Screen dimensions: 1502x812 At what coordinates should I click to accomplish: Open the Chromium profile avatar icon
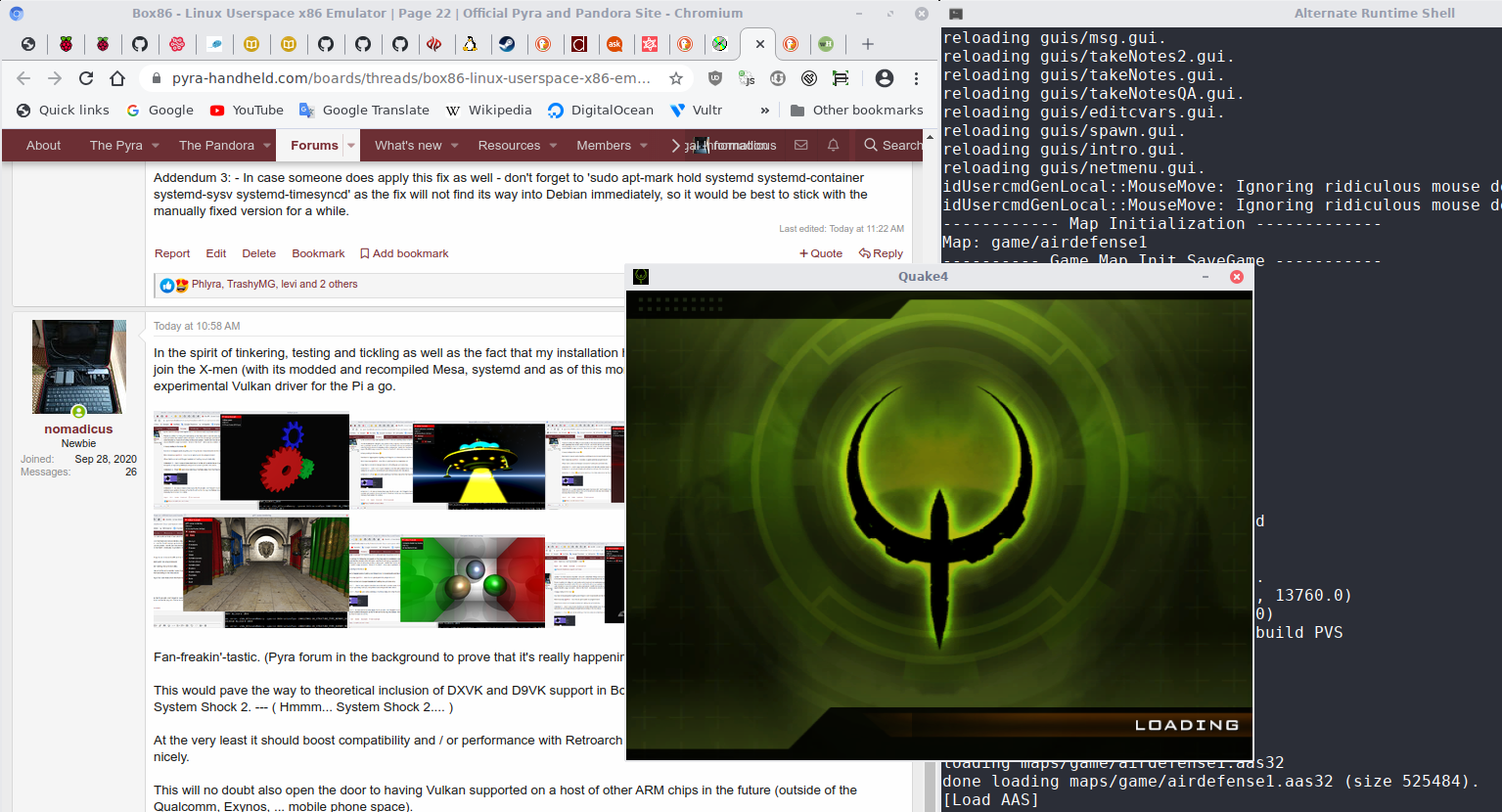tap(884, 78)
